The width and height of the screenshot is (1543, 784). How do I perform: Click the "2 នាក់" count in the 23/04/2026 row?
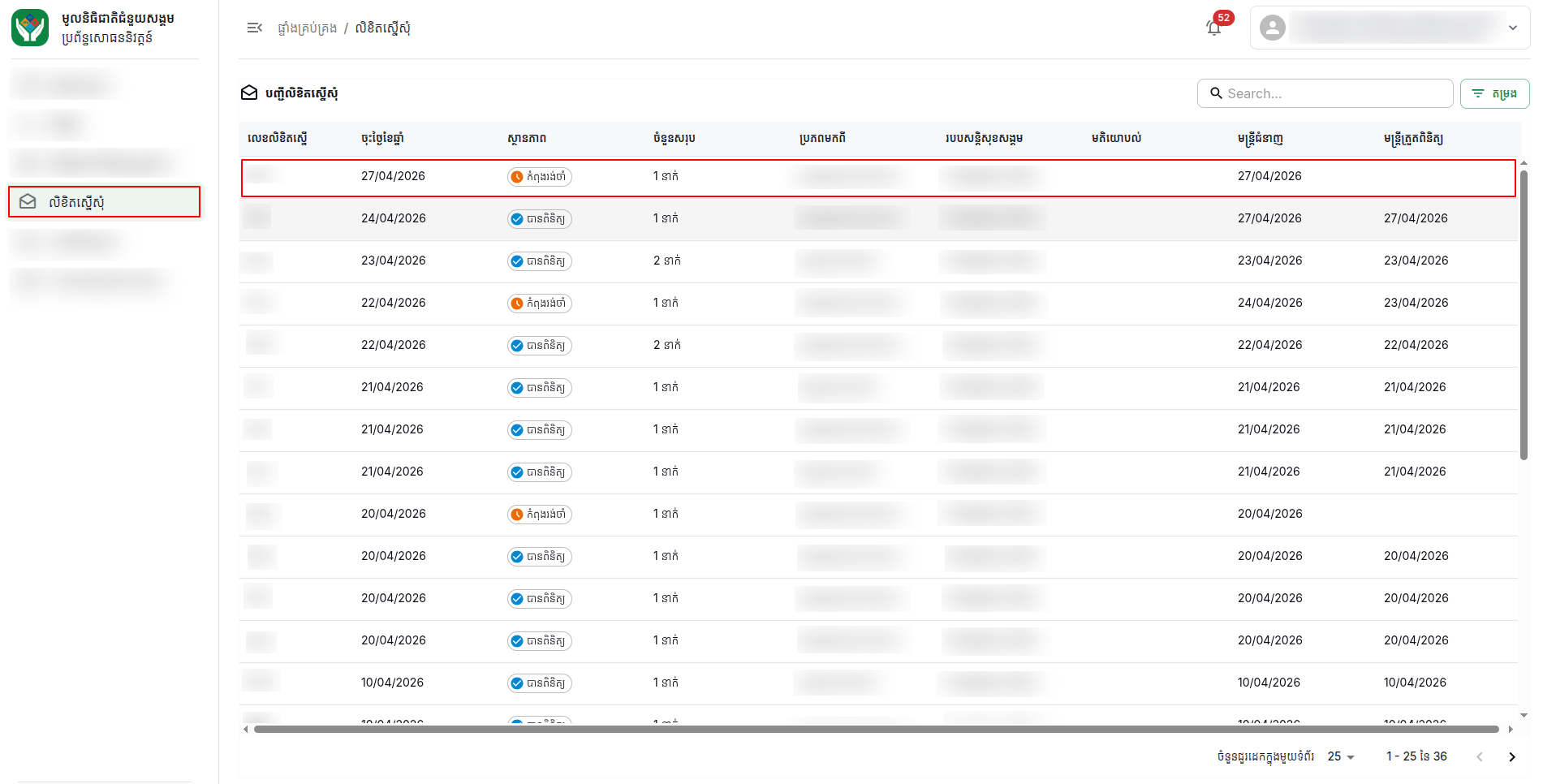(x=667, y=261)
